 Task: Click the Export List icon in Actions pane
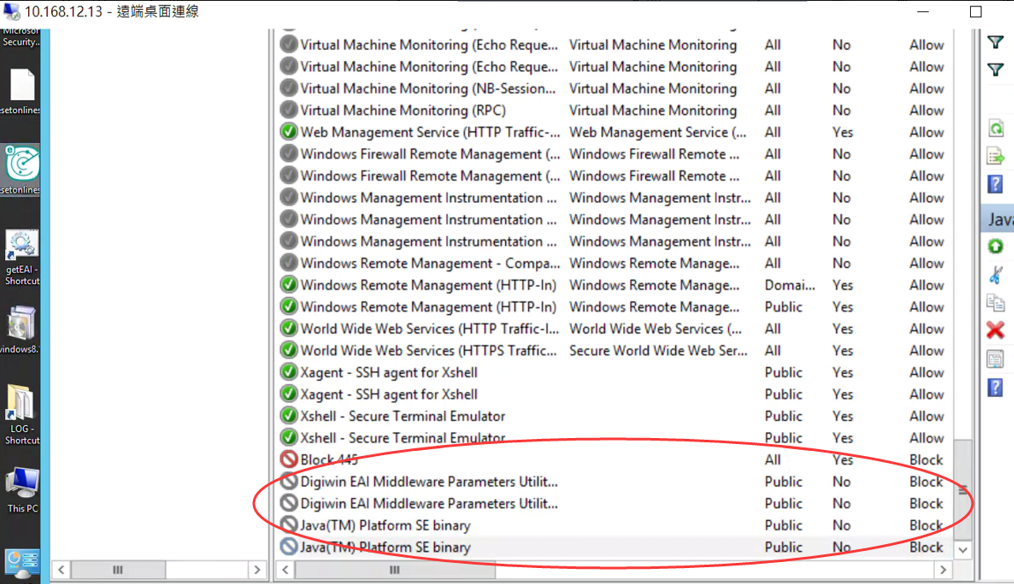click(996, 156)
